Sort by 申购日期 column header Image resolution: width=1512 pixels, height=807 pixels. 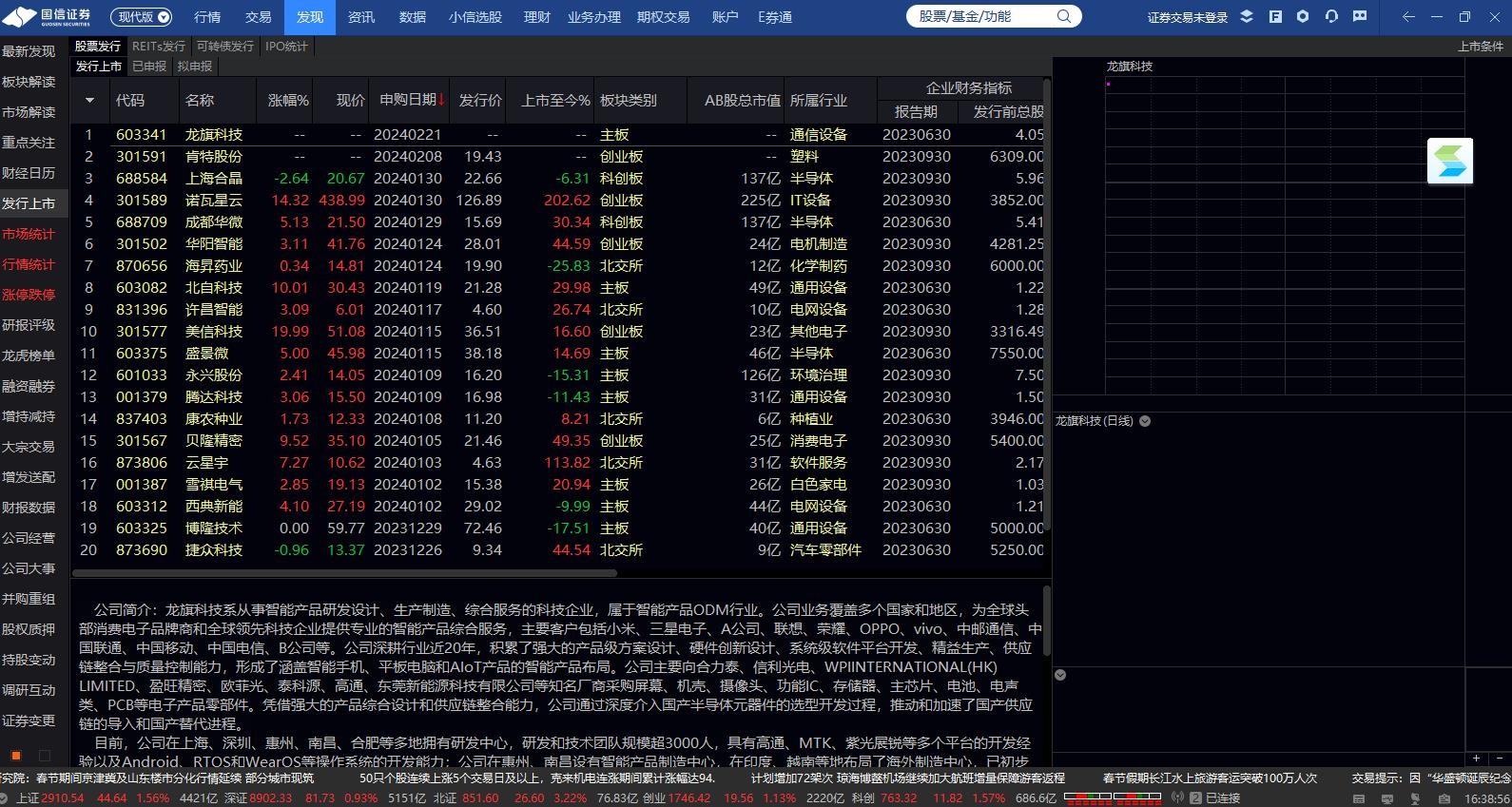point(412,100)
